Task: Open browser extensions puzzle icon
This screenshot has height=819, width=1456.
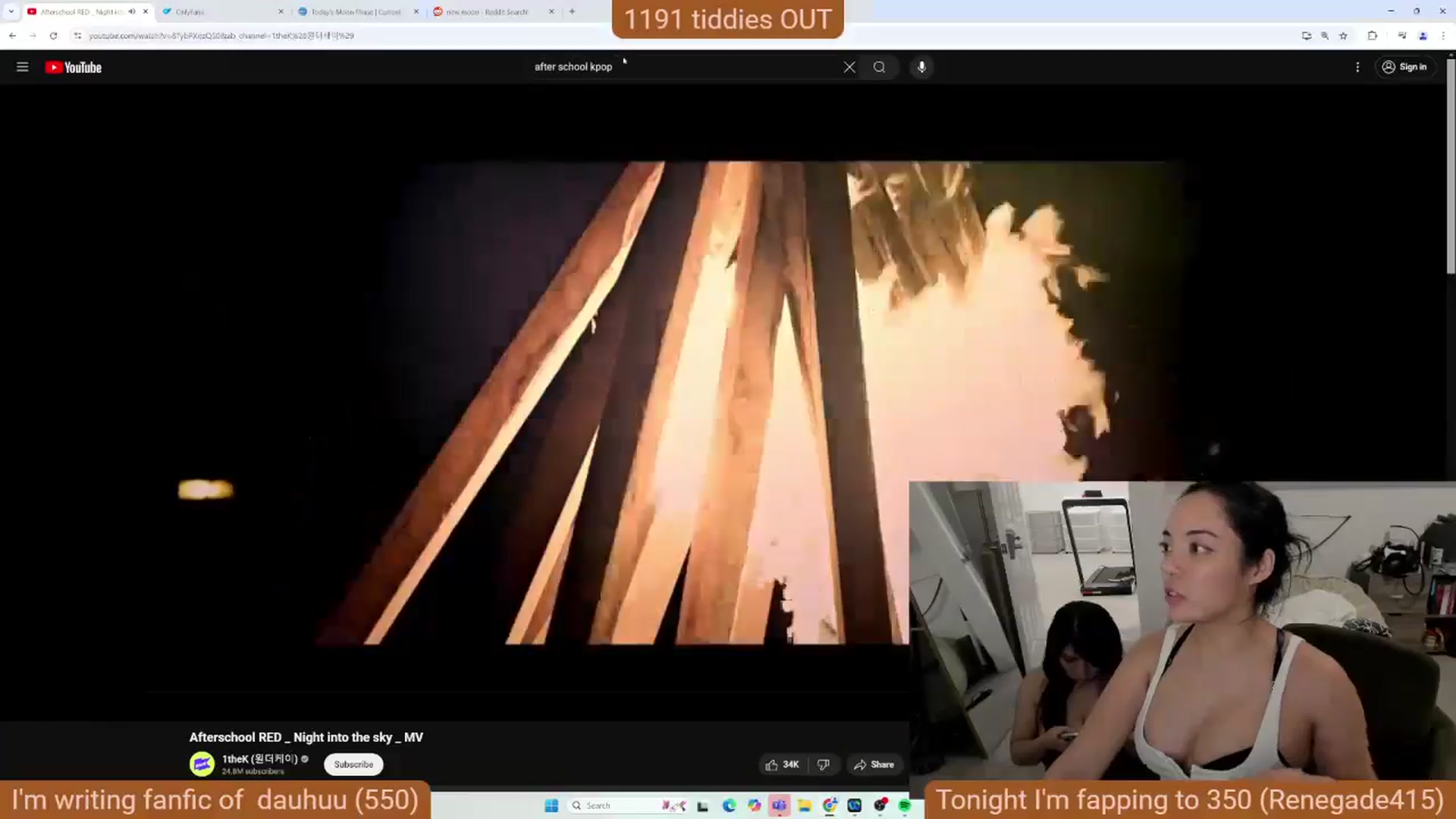Action: [1372, 36]
